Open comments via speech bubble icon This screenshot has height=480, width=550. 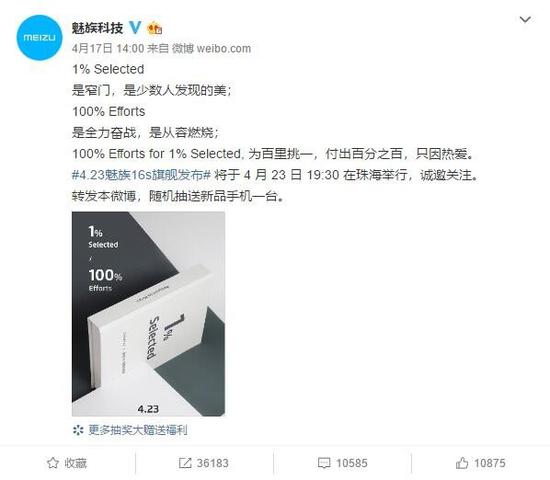click(324, 463)
